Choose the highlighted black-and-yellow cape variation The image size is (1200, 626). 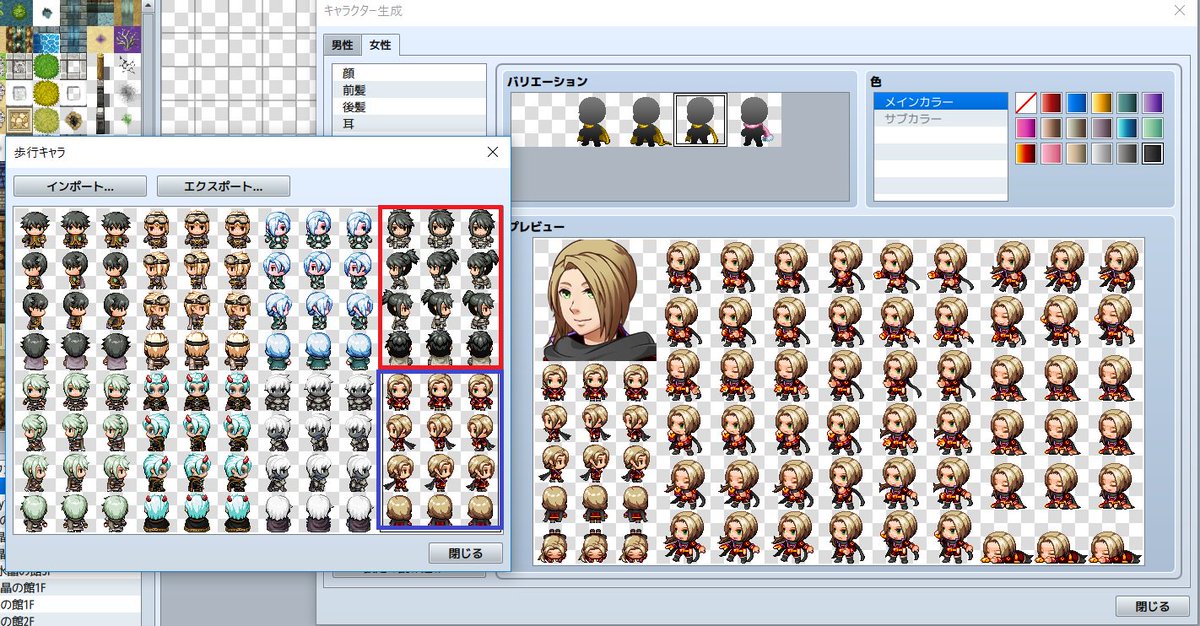700,120
